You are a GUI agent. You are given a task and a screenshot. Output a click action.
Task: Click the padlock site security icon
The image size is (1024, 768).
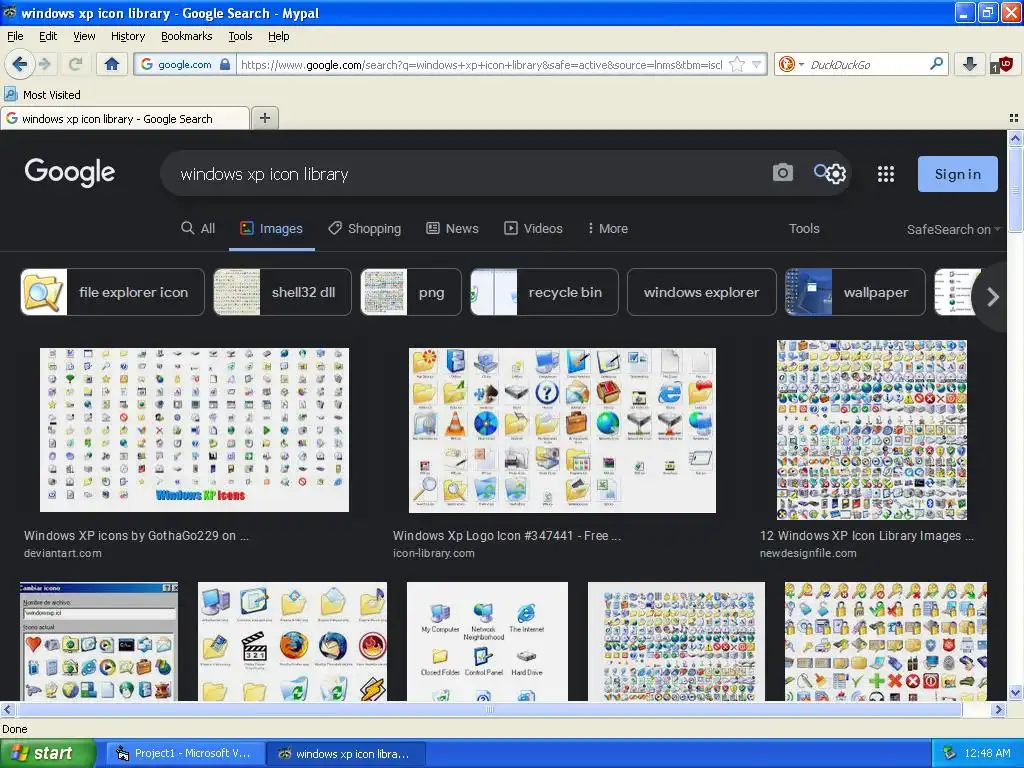tap(225, 64)
